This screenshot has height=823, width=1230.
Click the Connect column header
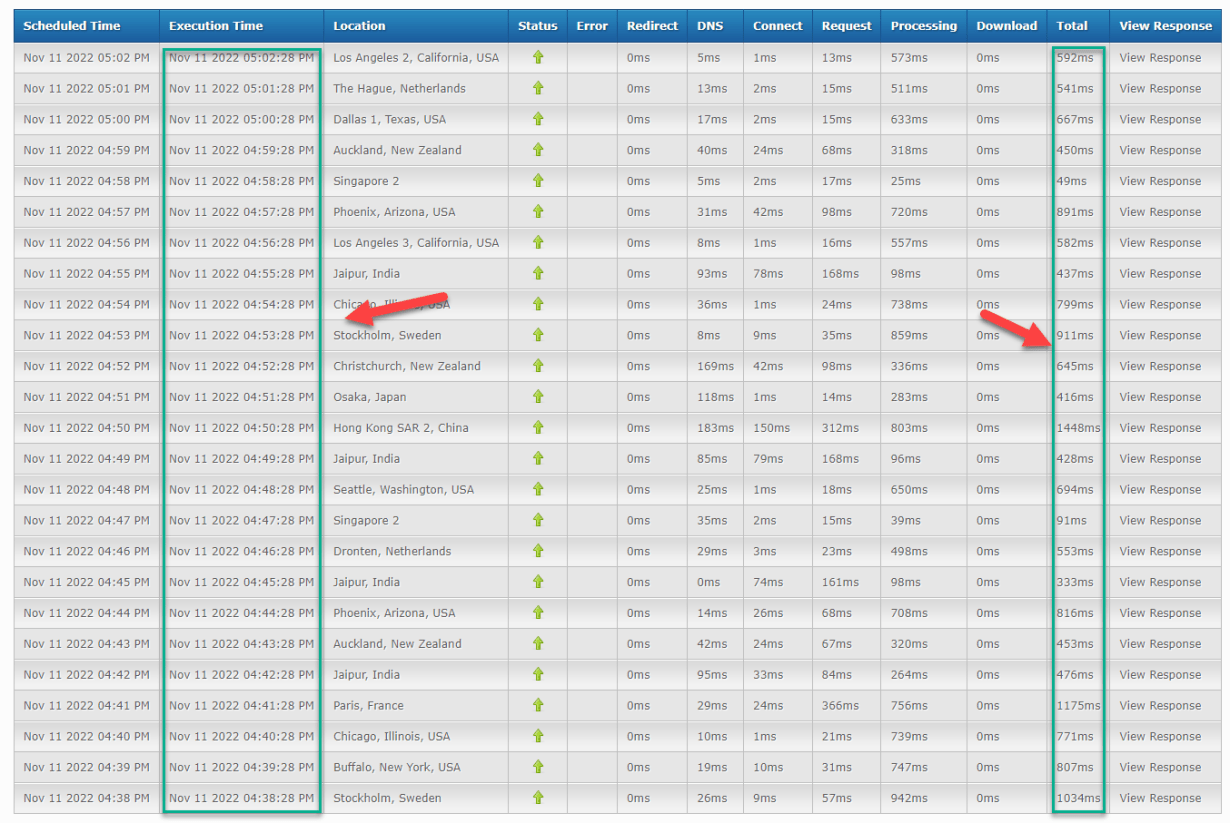778,26
